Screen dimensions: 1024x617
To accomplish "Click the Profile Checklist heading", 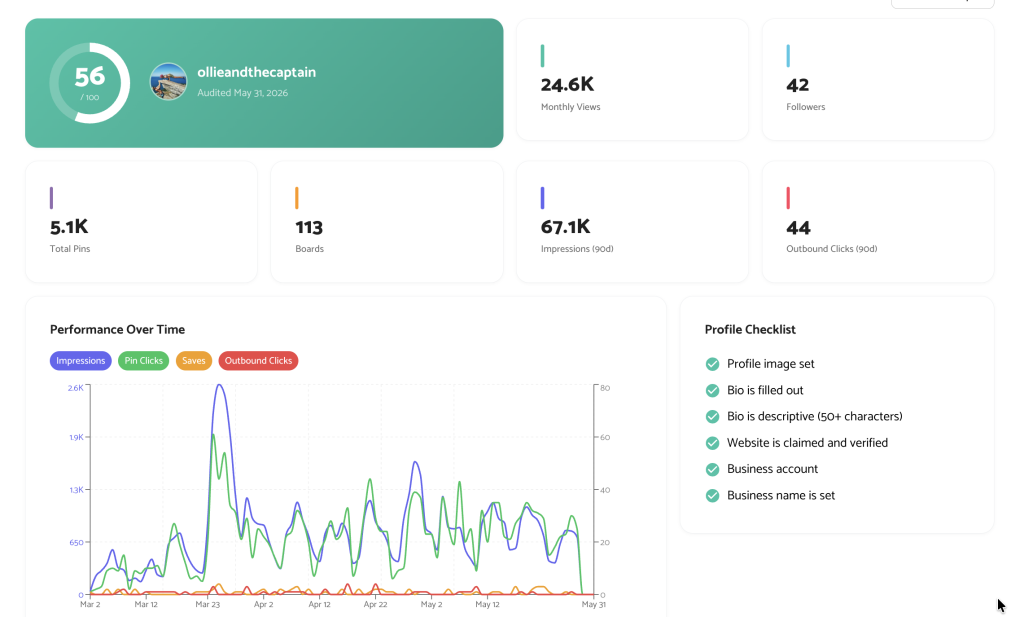I will pyautogui.click(x=750, y=330).
